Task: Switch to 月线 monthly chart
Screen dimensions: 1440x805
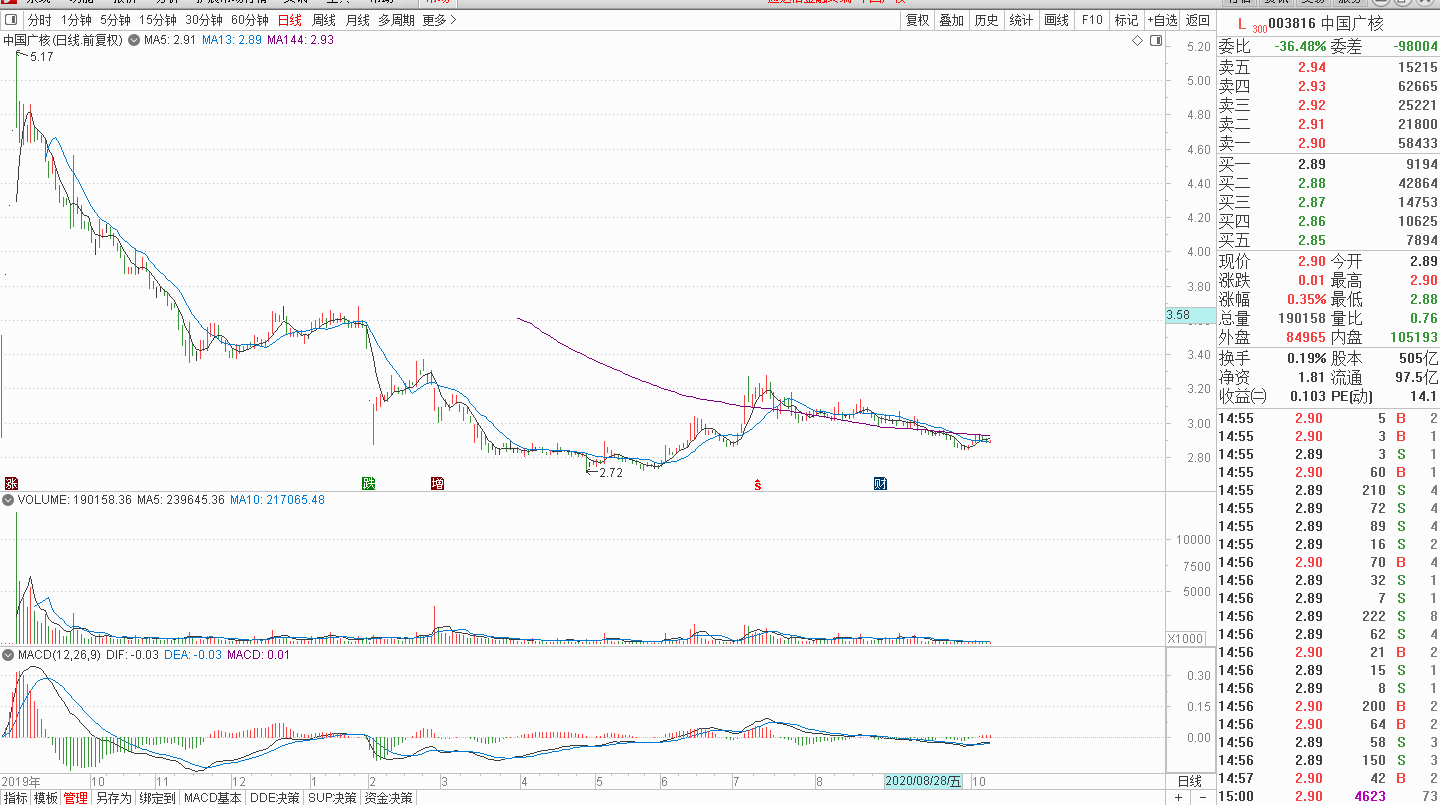Action: (x=357, y=20)
